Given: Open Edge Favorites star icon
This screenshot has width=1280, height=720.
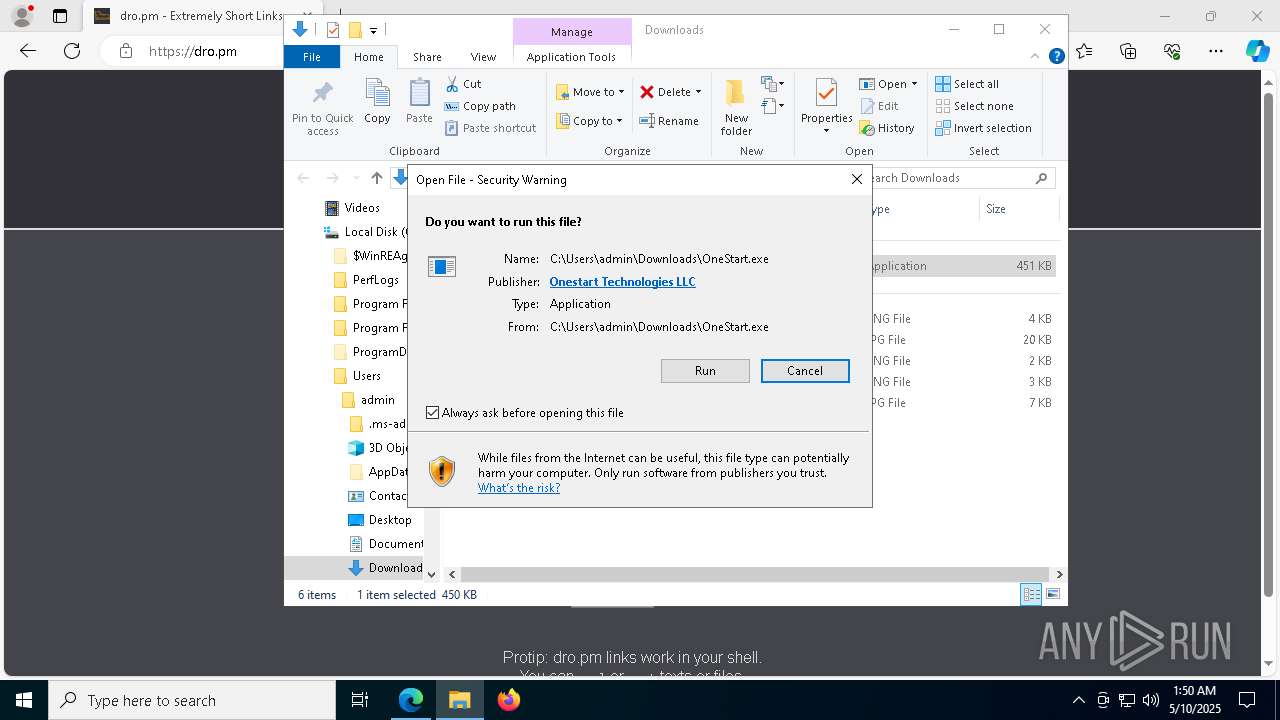Looking at the screenshot, I should tap(1084, 51).
